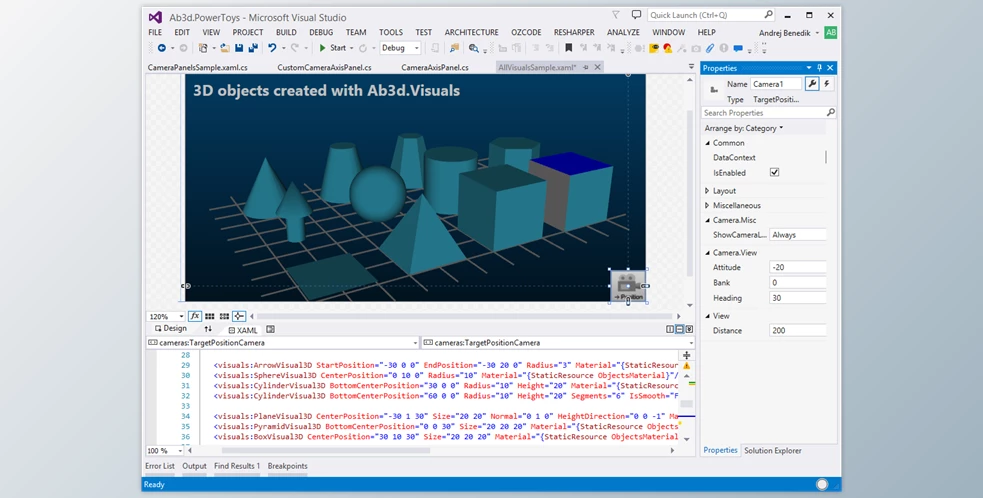Collapse the Common property category
The height and width of the screenshot is (498, 983).
point(708,143)
